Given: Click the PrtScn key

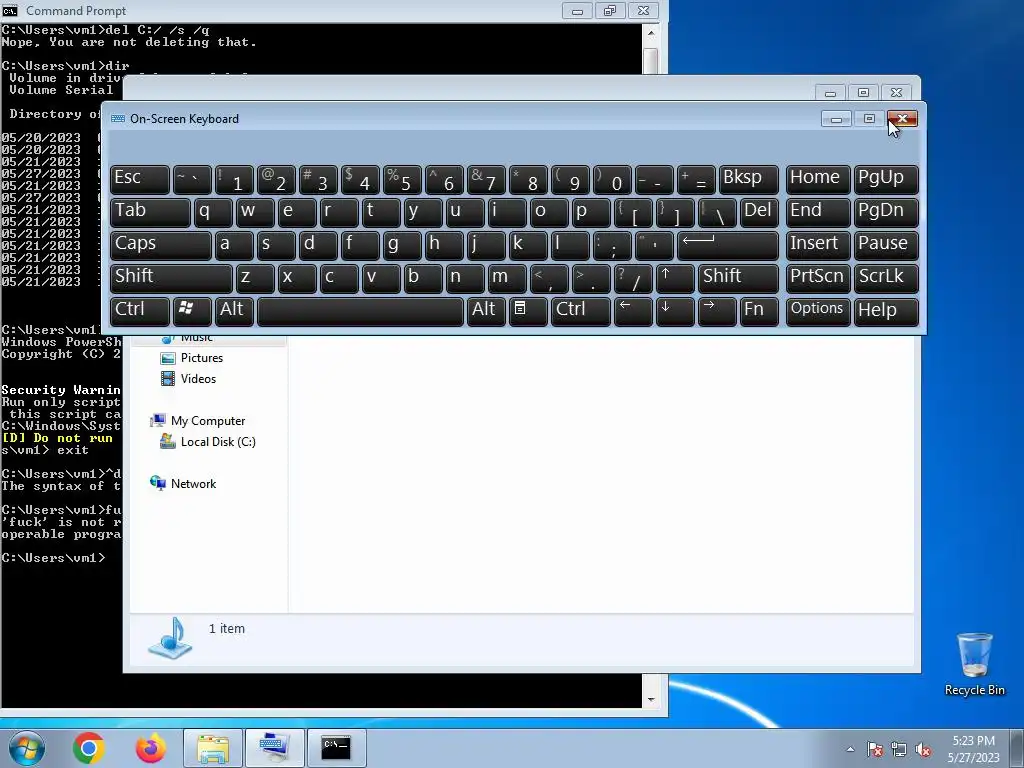Looking at the screenshot, I should 818,278.
